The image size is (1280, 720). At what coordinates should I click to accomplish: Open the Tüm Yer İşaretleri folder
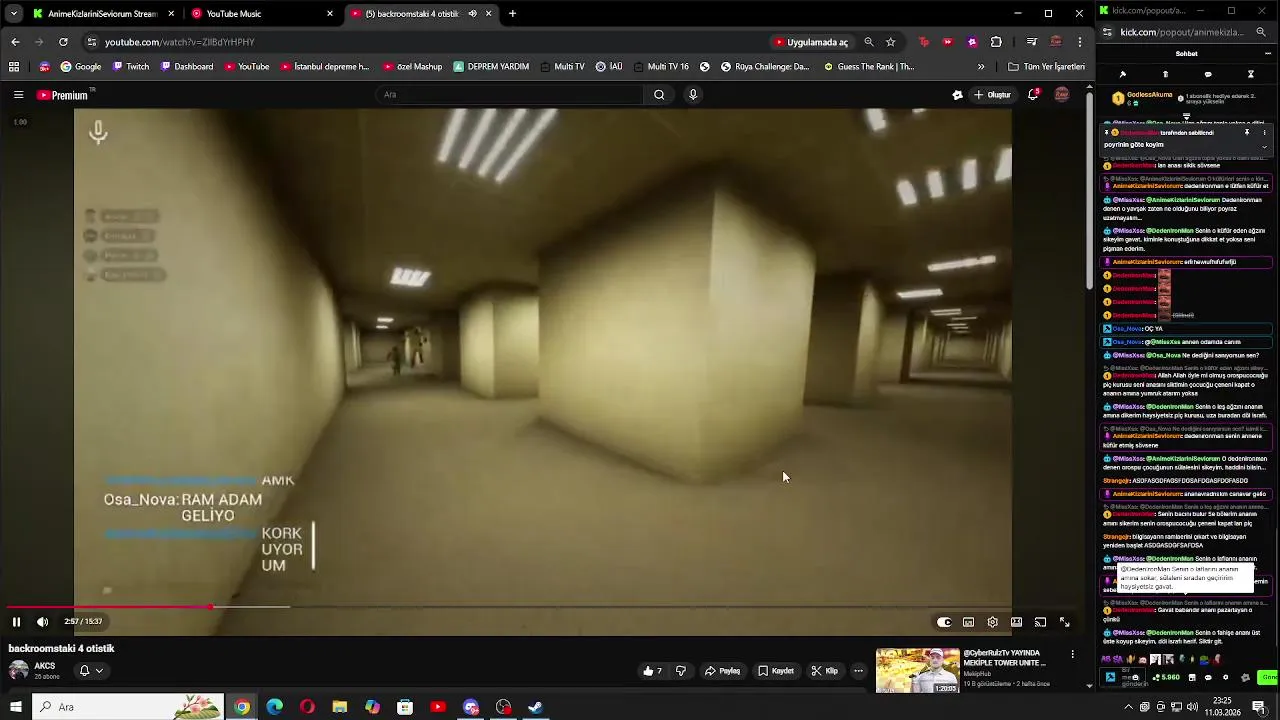(x=1046, y=67)
